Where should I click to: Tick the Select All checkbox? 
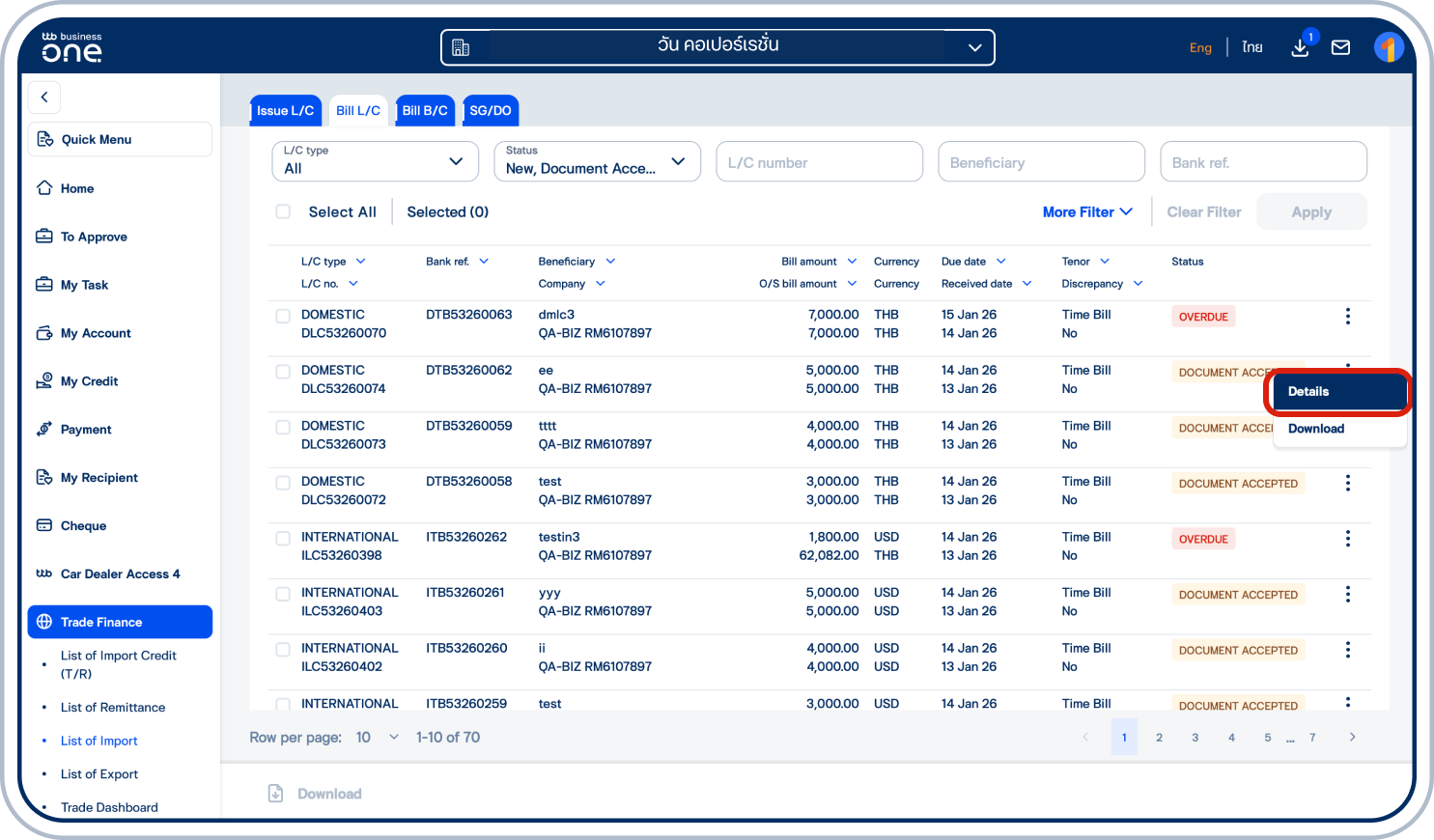click(283, 211)
